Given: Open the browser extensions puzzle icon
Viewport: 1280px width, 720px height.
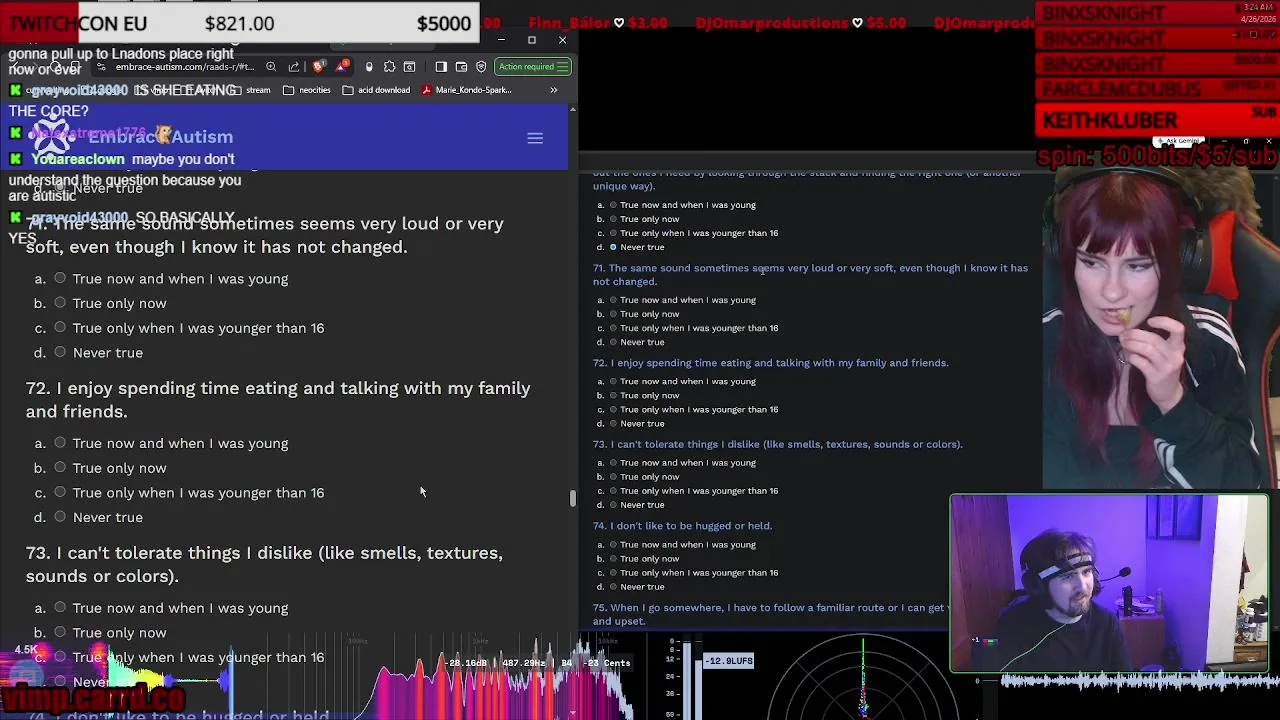Looking at the screenshot, I should [389, 67].
